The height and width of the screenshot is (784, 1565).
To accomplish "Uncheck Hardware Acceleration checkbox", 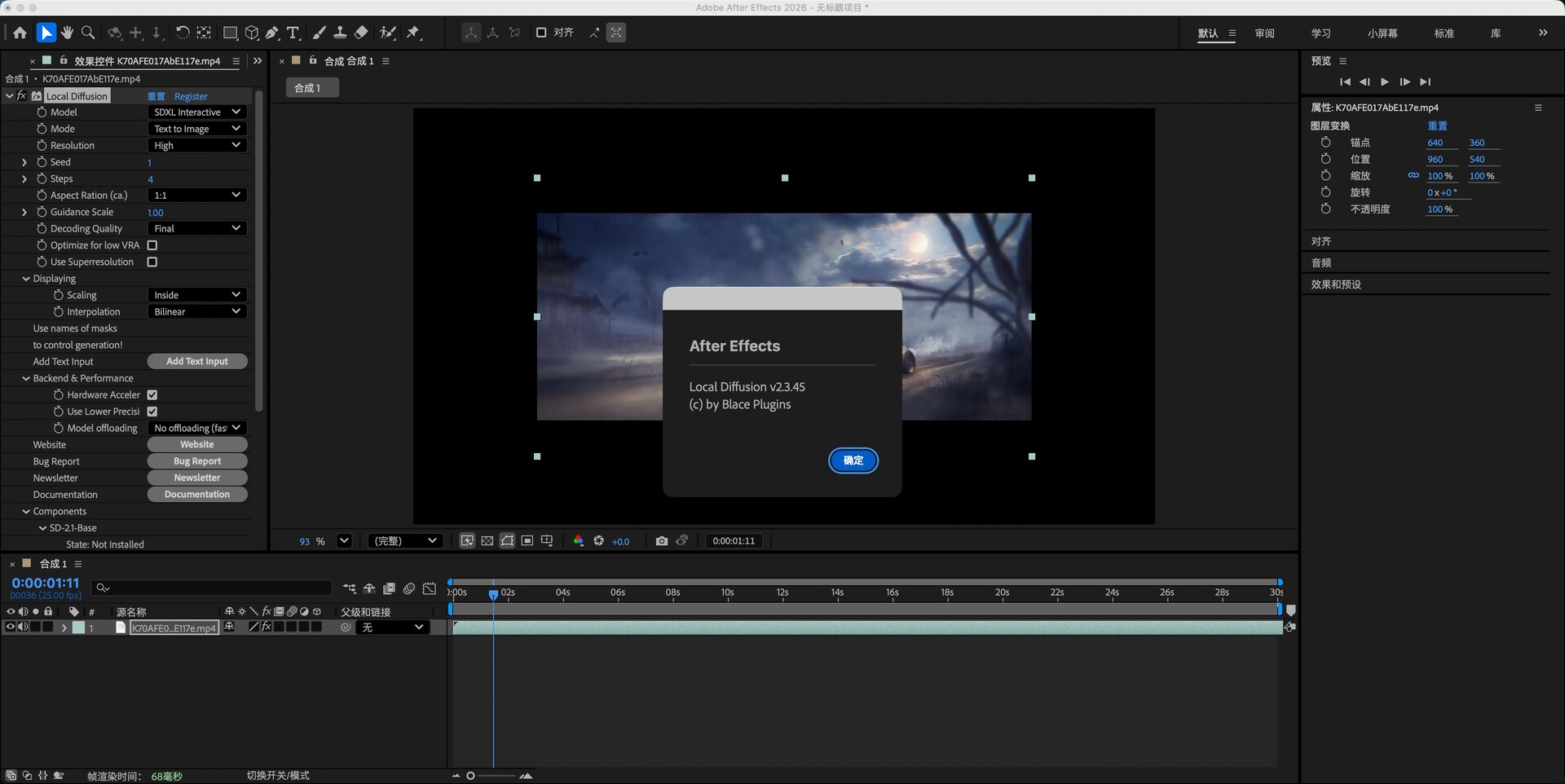I will point(152,395).
